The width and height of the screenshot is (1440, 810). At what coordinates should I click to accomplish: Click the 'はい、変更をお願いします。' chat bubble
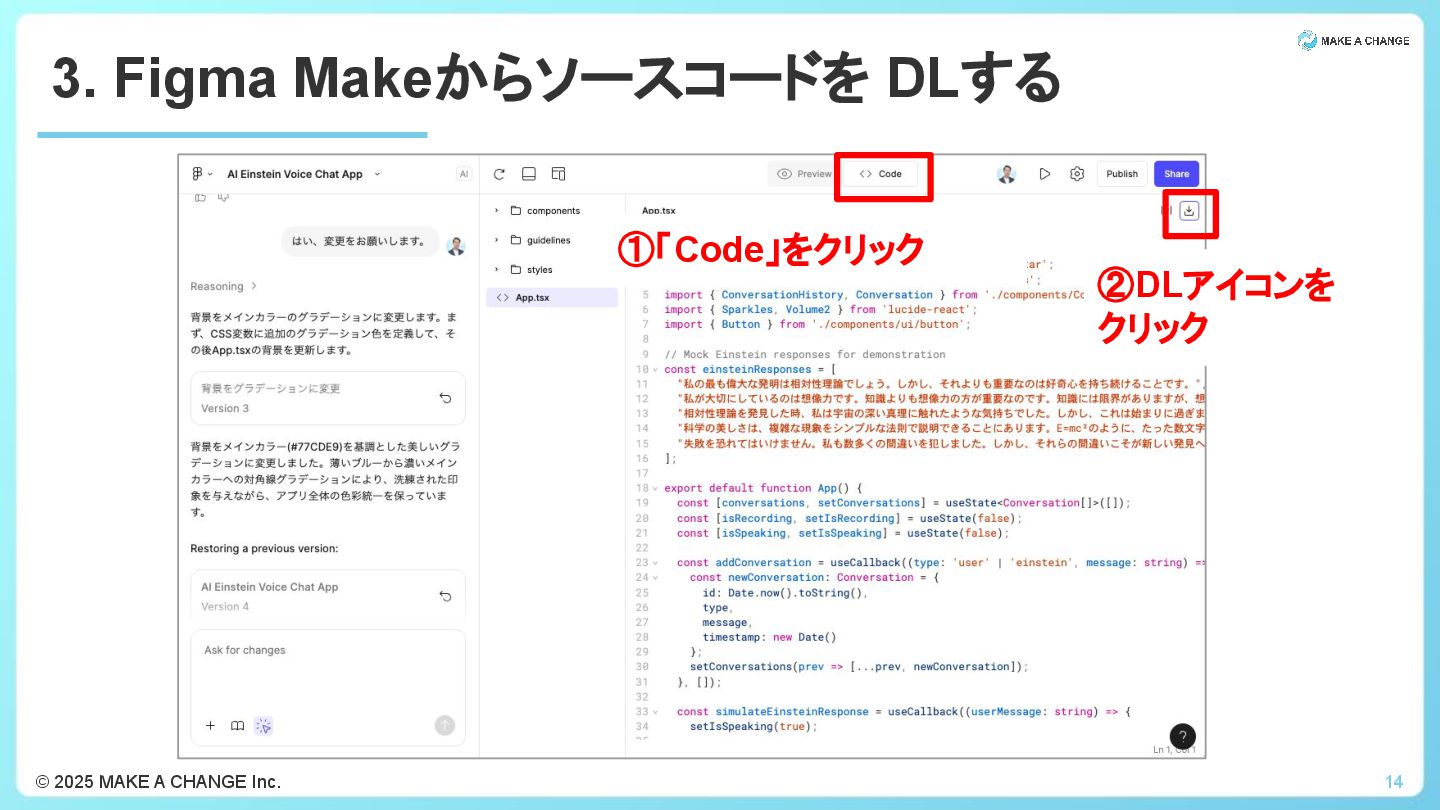tap(359, 241)
